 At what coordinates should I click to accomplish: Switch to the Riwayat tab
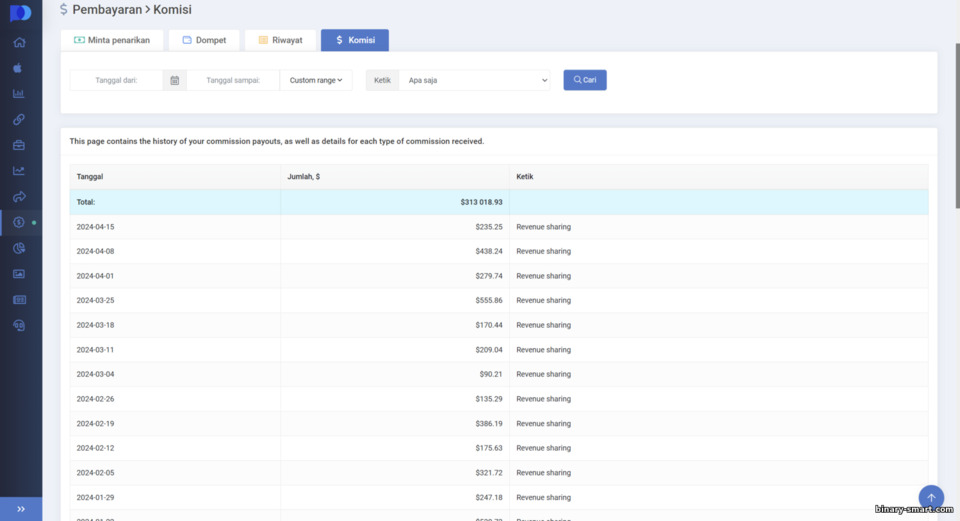click(280, 40)
